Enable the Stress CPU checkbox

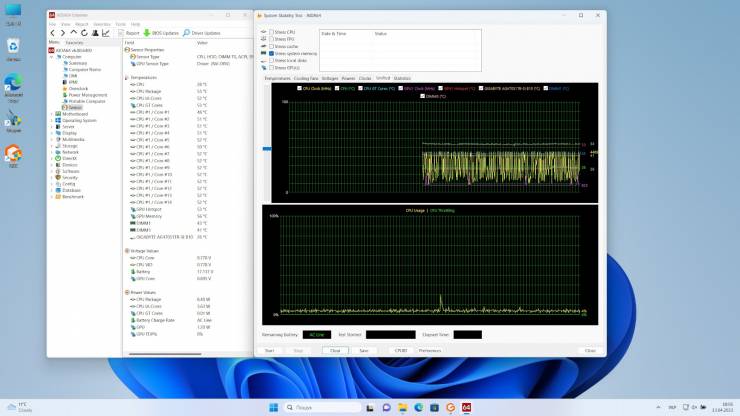(x=271, y=32)
